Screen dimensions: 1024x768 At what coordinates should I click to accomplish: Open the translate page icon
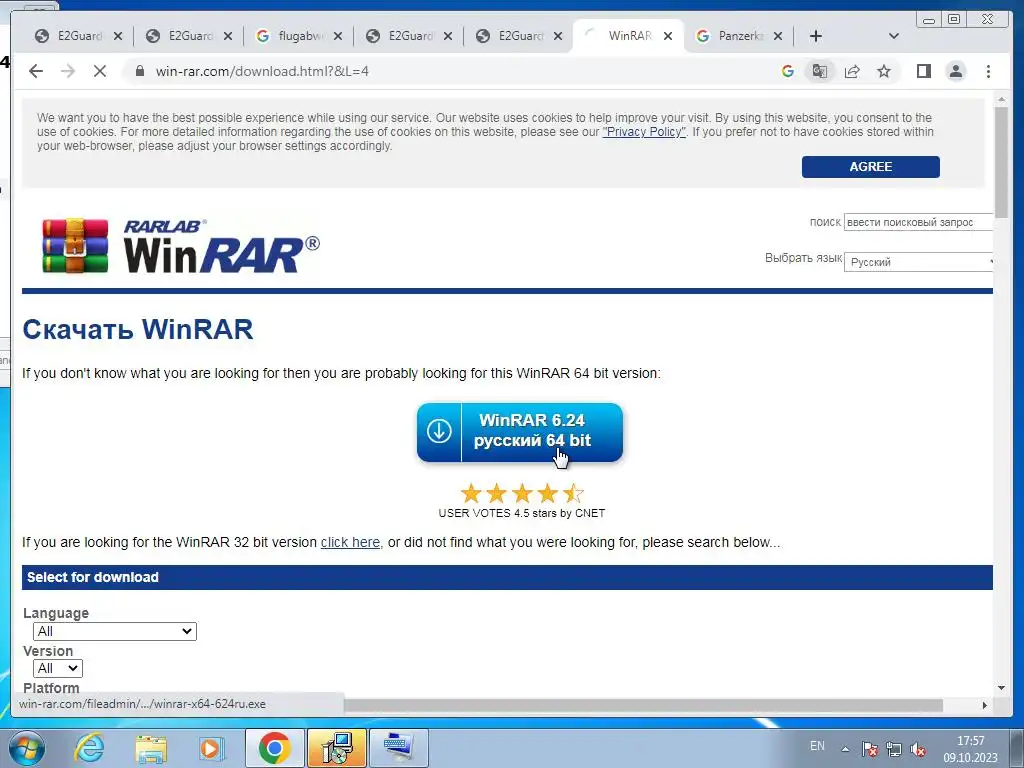[820, 71]
